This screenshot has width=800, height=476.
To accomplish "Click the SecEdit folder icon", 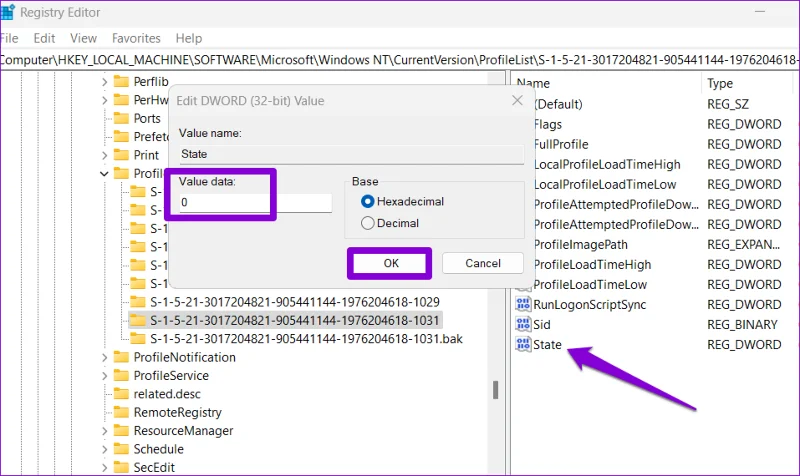I will [121, 467].
